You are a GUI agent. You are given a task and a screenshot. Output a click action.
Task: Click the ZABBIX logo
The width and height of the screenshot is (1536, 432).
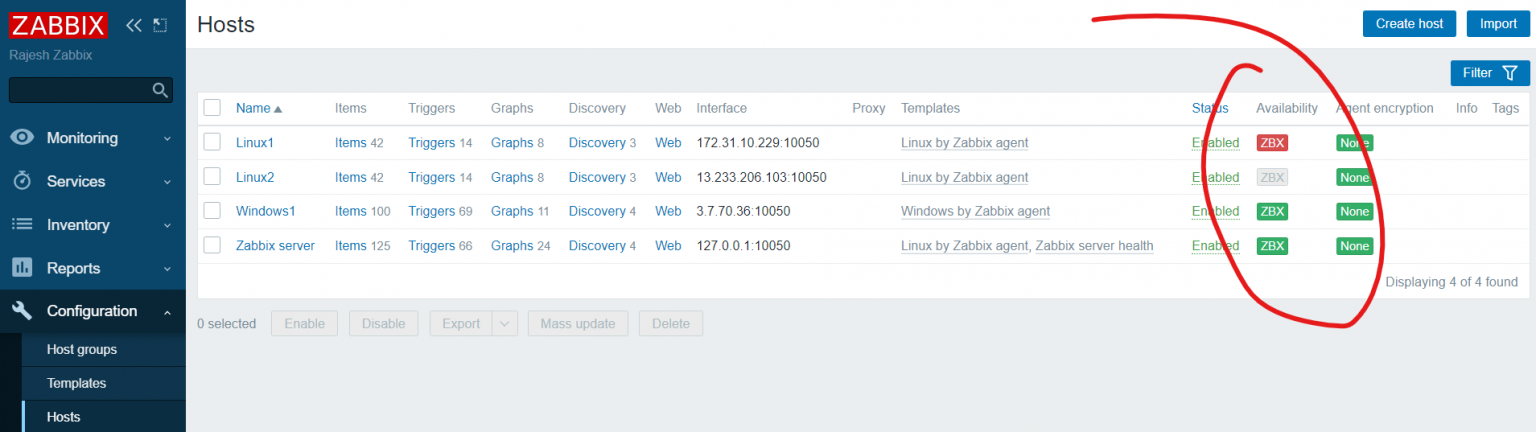pyautogui.click(x=58, y=24)
